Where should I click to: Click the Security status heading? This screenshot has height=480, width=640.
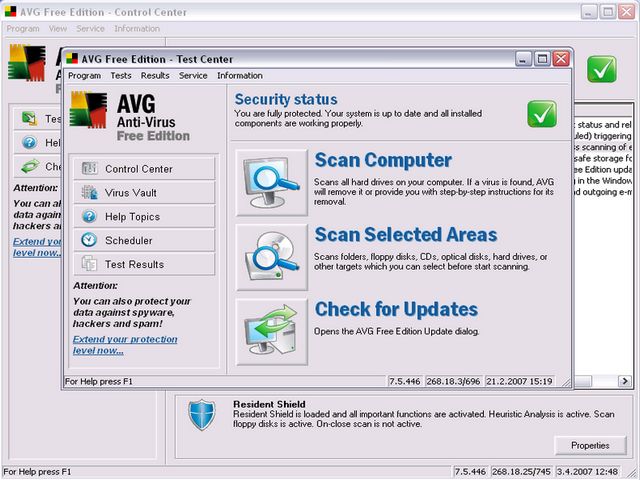(x=286, y=99)
